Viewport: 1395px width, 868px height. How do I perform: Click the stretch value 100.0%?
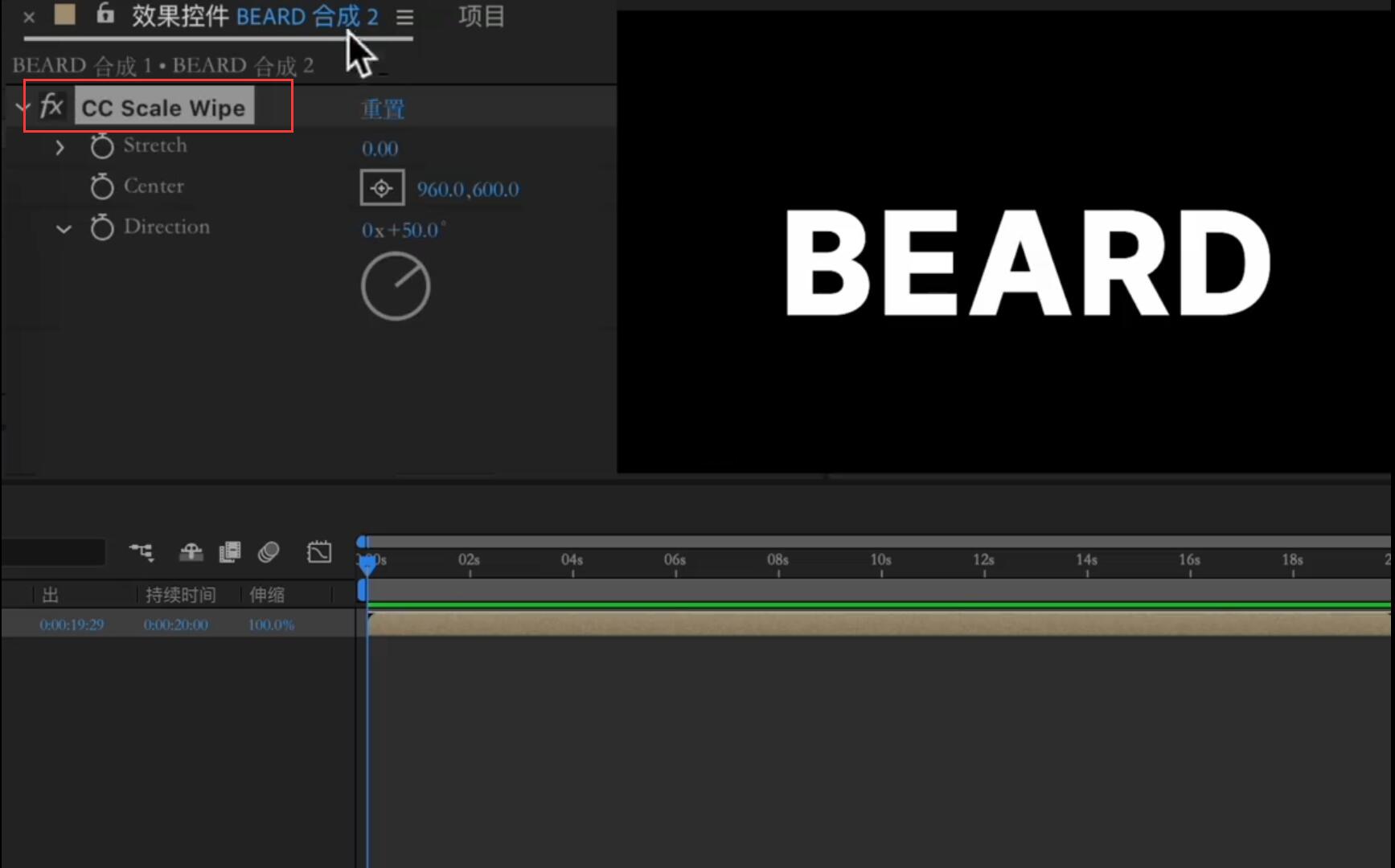tap(271, 624)
